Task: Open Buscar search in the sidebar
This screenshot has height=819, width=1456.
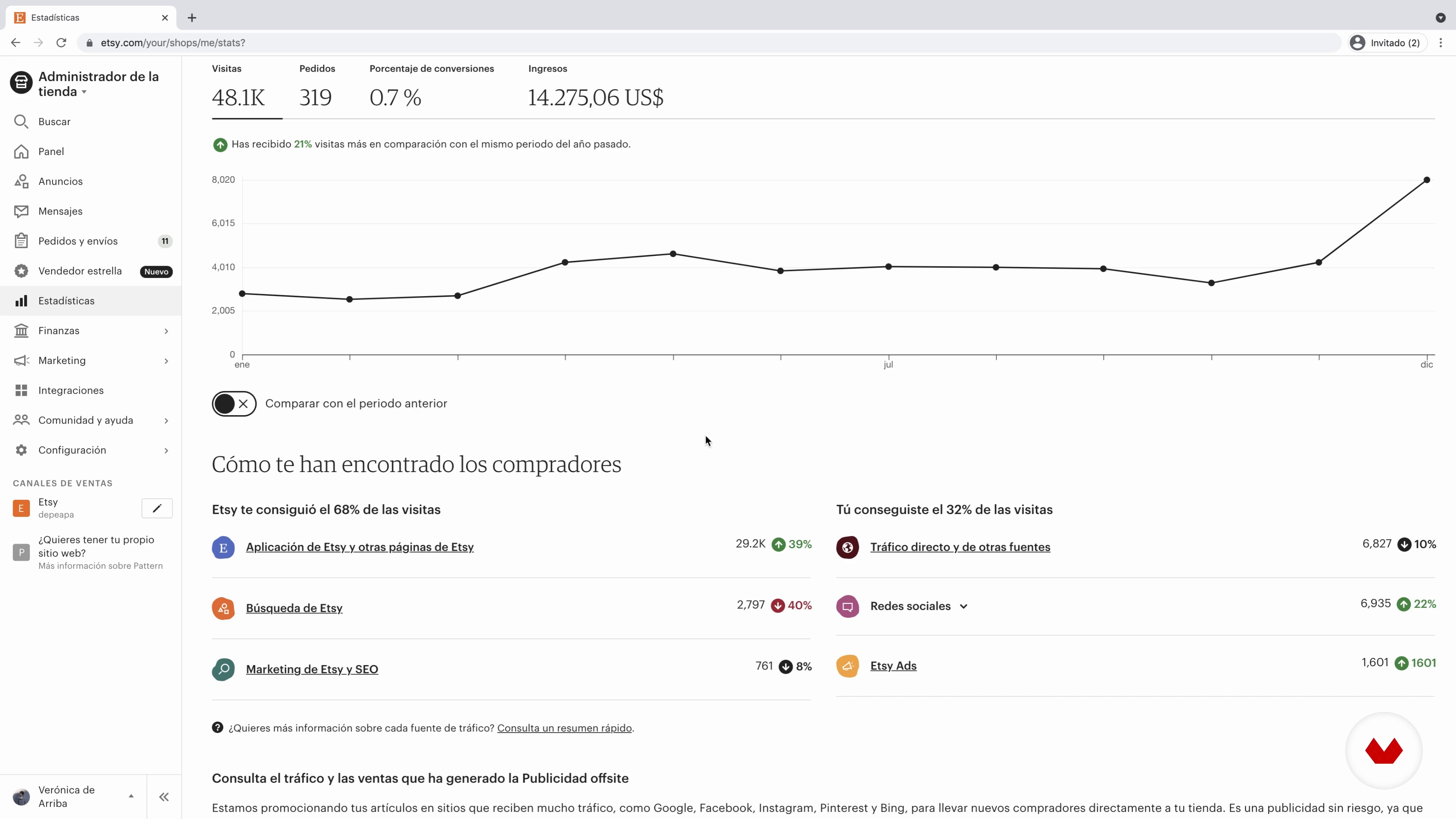Action: (91, 121)
